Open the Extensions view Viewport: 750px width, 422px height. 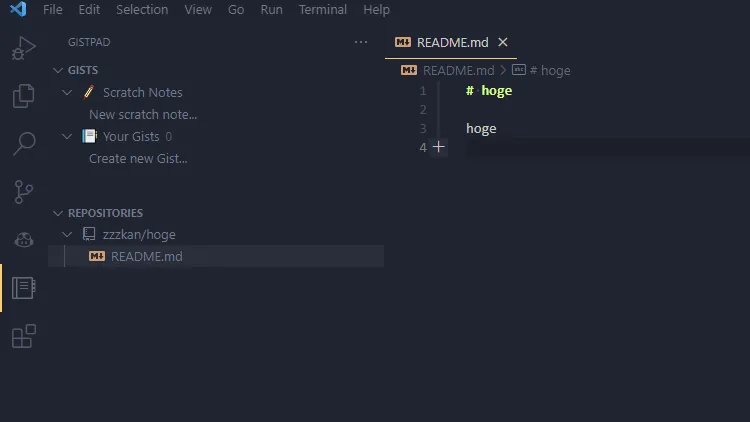(x=24, y=336)
